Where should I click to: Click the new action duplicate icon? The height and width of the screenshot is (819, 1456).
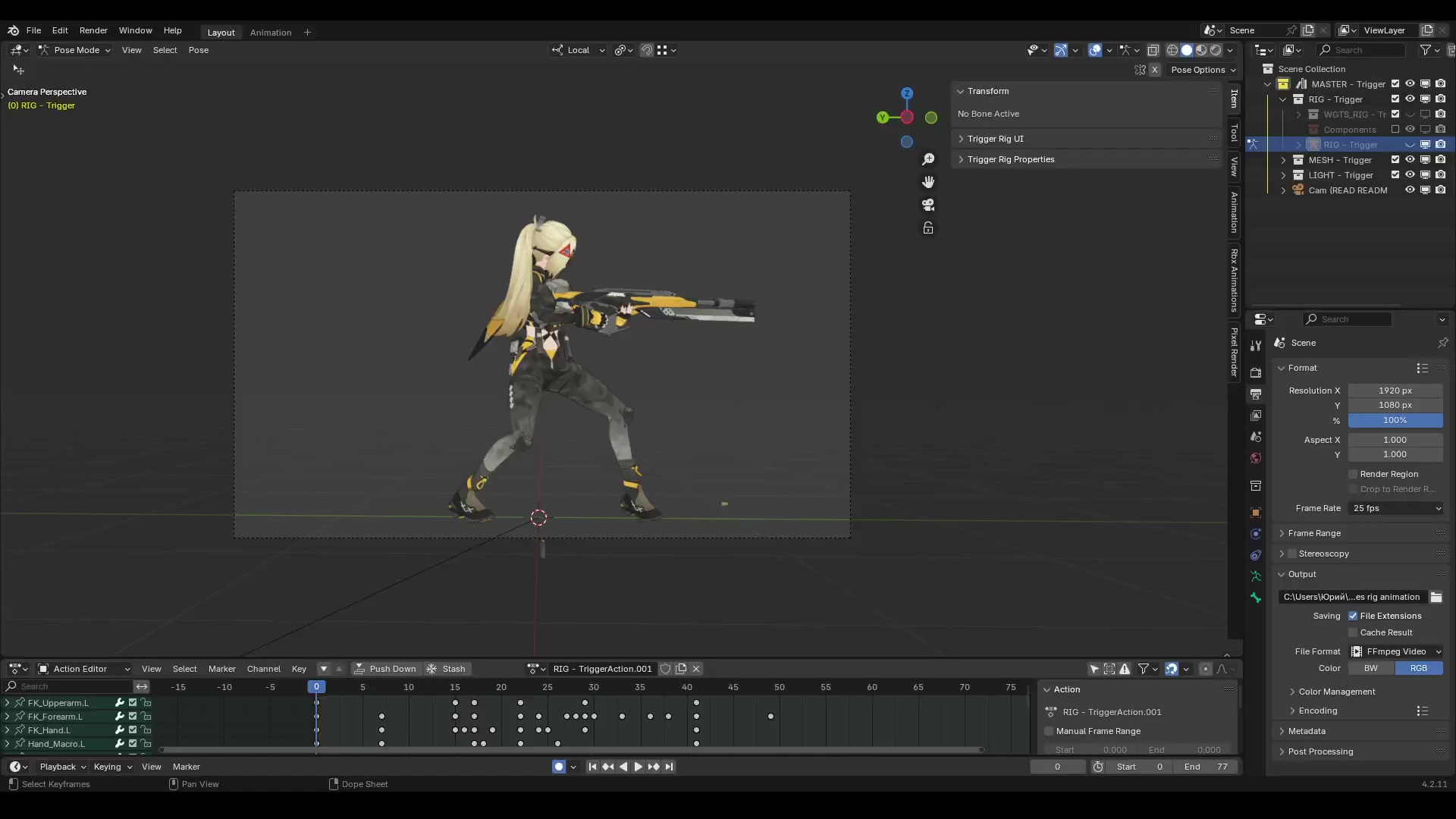coord(681,669)
